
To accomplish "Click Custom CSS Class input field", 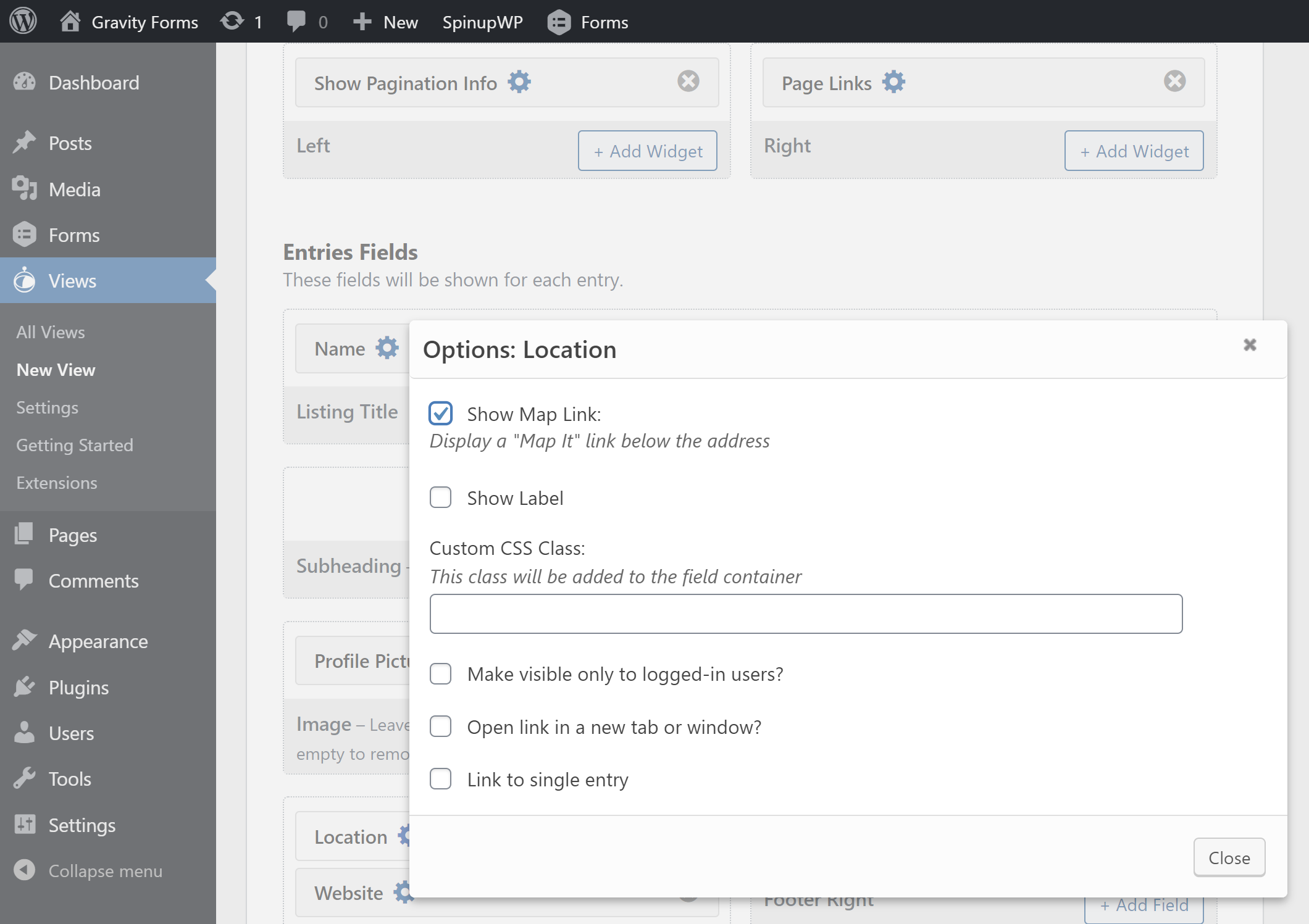I will pos(805,614).
